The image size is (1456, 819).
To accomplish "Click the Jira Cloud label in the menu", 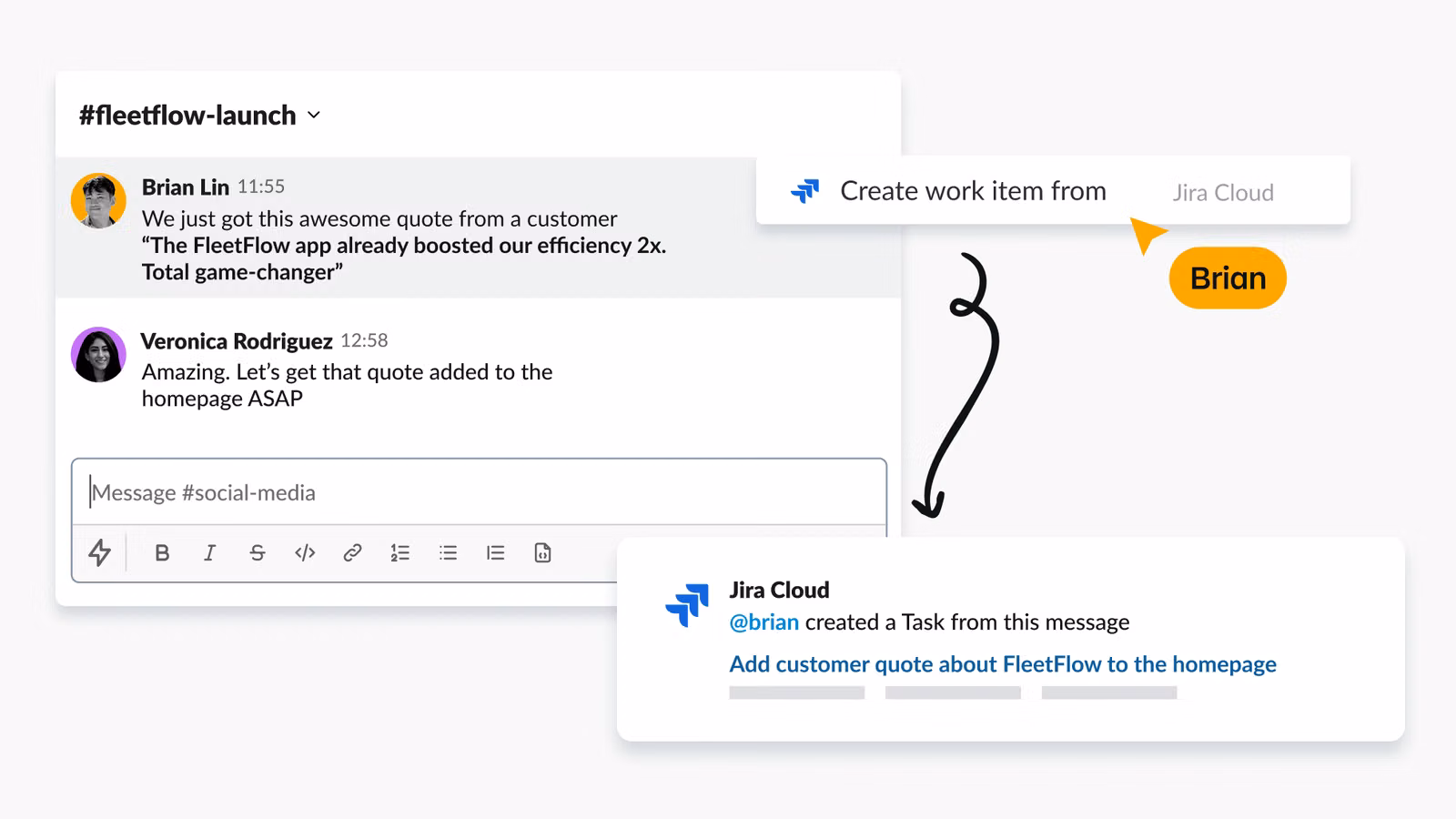I will click(x=1223, y=192).
